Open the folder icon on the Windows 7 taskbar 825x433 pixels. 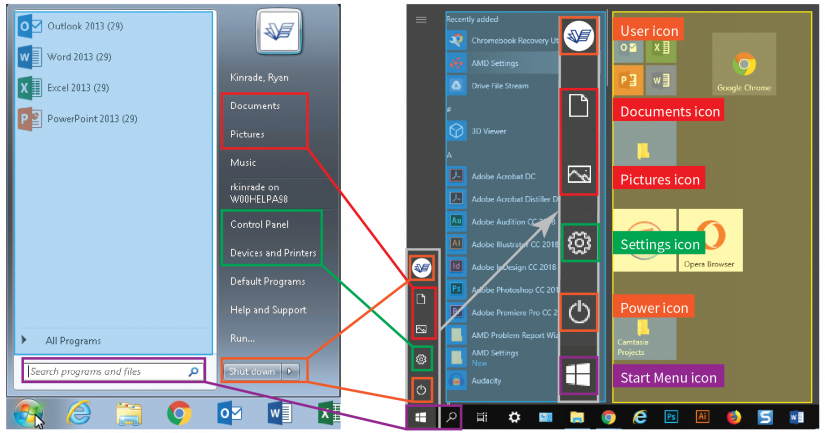tap(129, 414)
